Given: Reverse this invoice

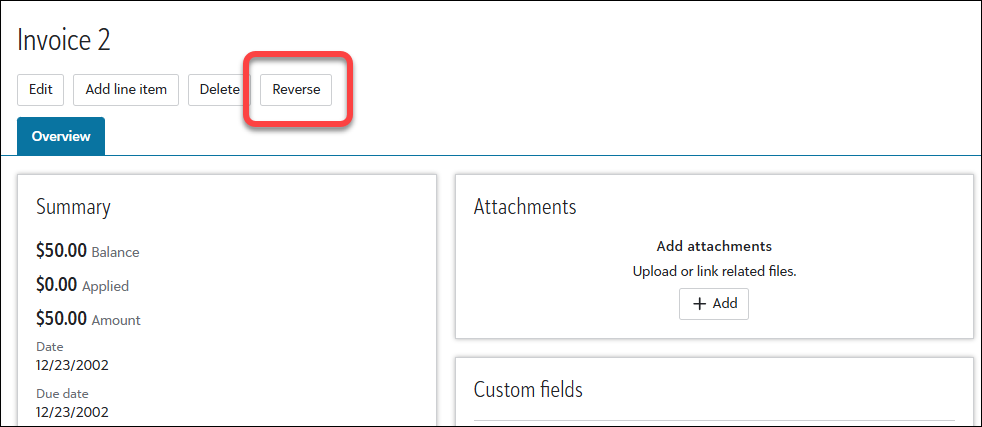Looking at the screenshot, I should [296, 89].
